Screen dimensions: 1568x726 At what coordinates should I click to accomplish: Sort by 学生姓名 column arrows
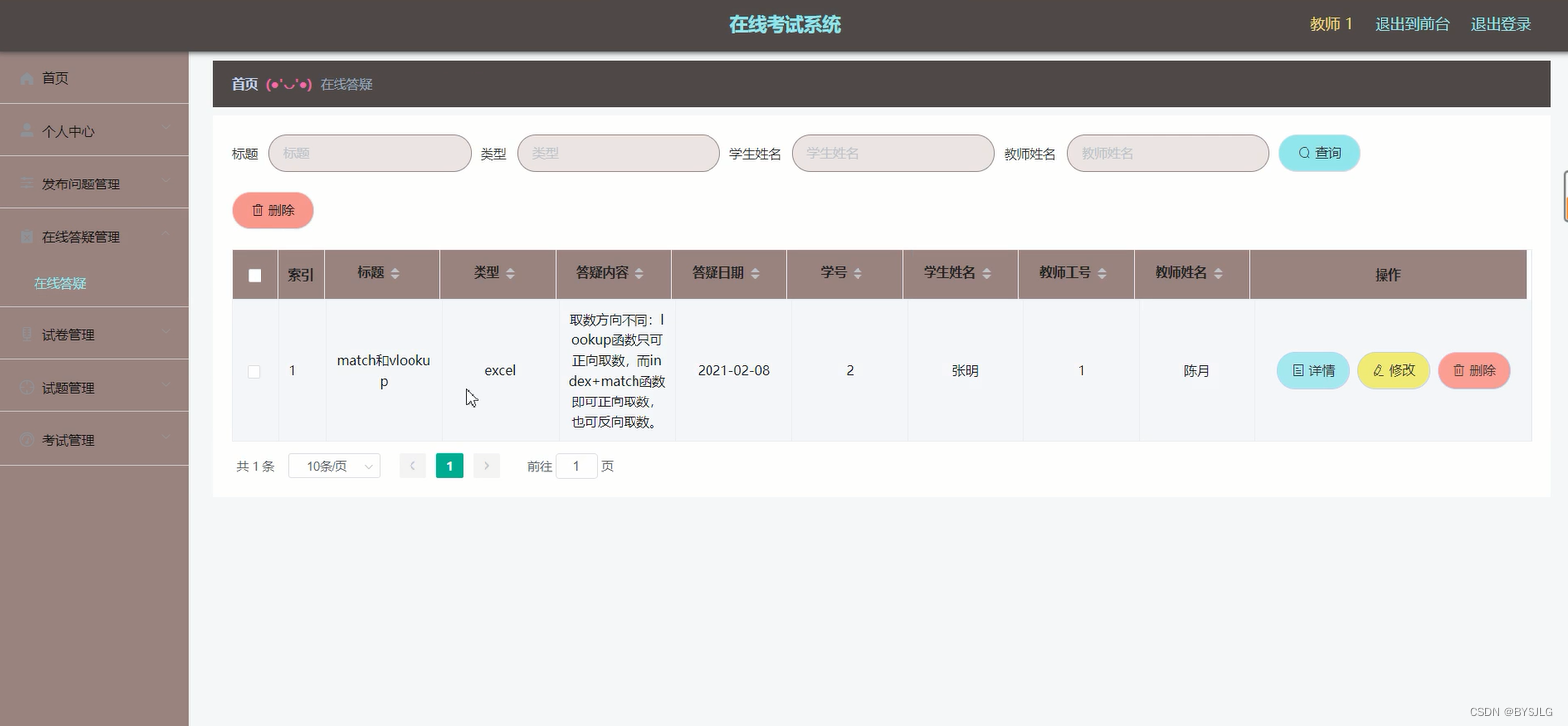(987, 273)
